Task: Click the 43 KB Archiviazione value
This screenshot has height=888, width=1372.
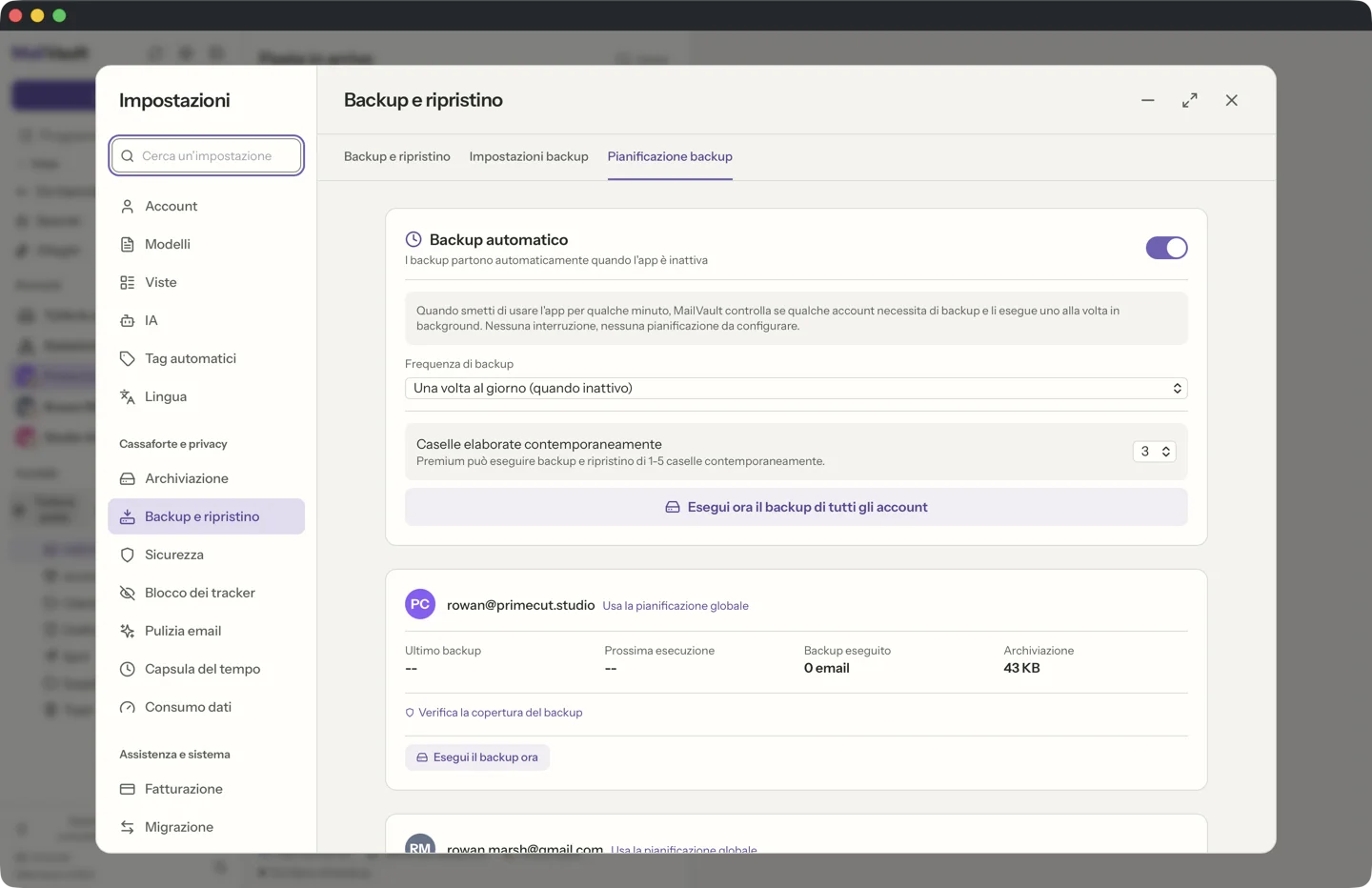Action: point(1021,668)
